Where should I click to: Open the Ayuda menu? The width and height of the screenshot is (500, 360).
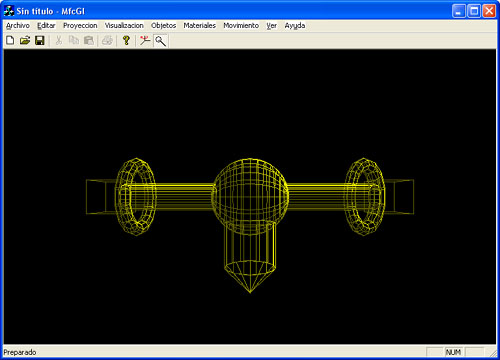pyautogui.click(x=295, y=26)
